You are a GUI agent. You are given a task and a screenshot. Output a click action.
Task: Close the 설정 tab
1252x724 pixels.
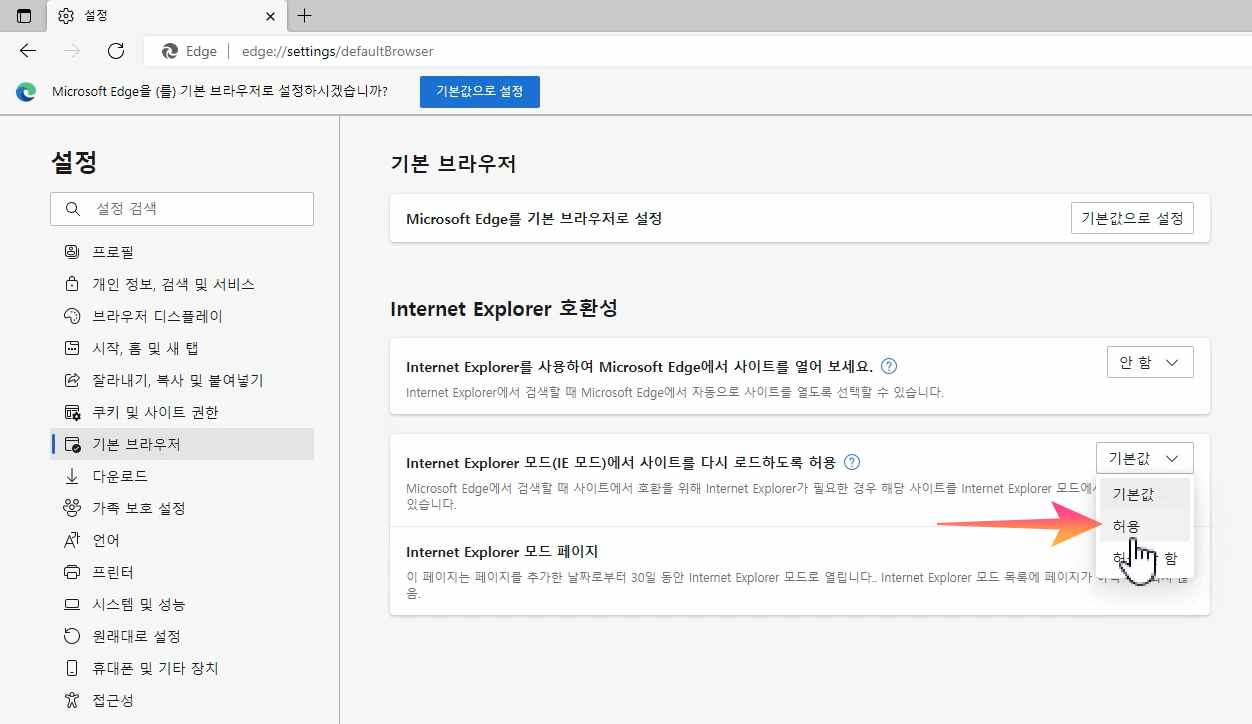coord(271,16)
